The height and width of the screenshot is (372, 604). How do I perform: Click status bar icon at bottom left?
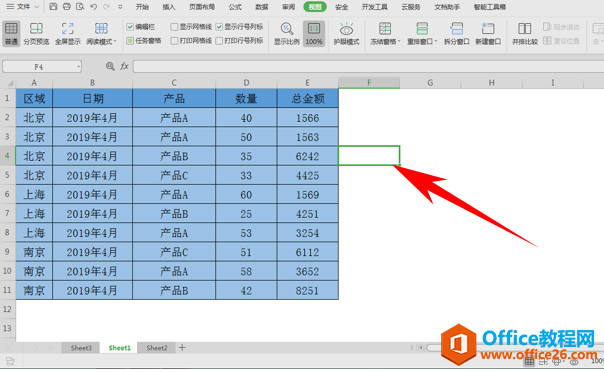(10, 362)
